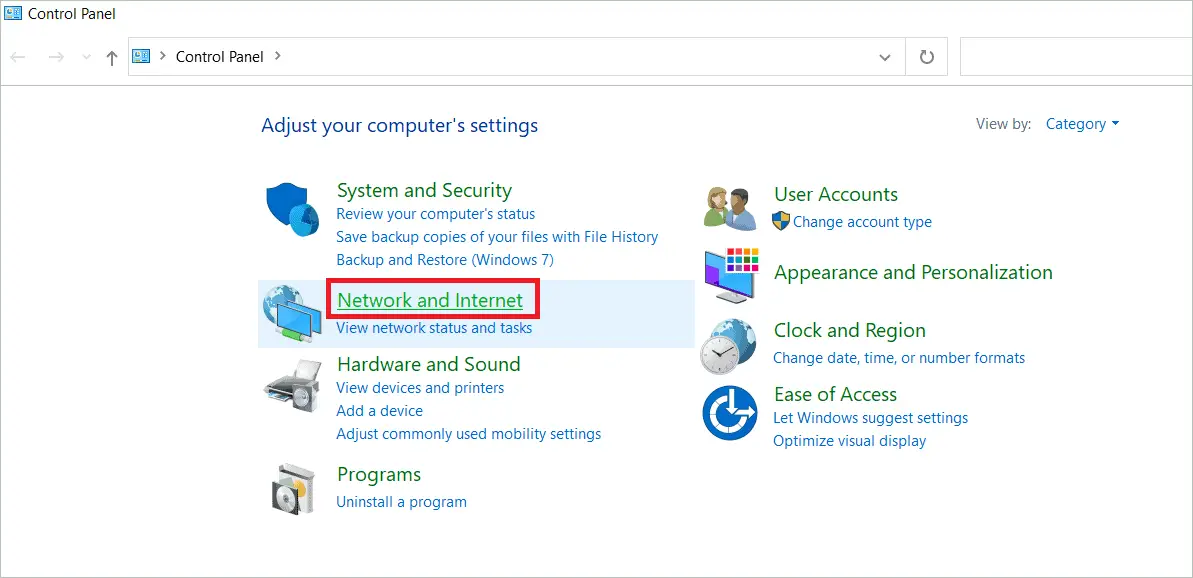Screen dimensions: 1193x578
Task: Open Optimize visual display link
Action: (x=849, y=441)
